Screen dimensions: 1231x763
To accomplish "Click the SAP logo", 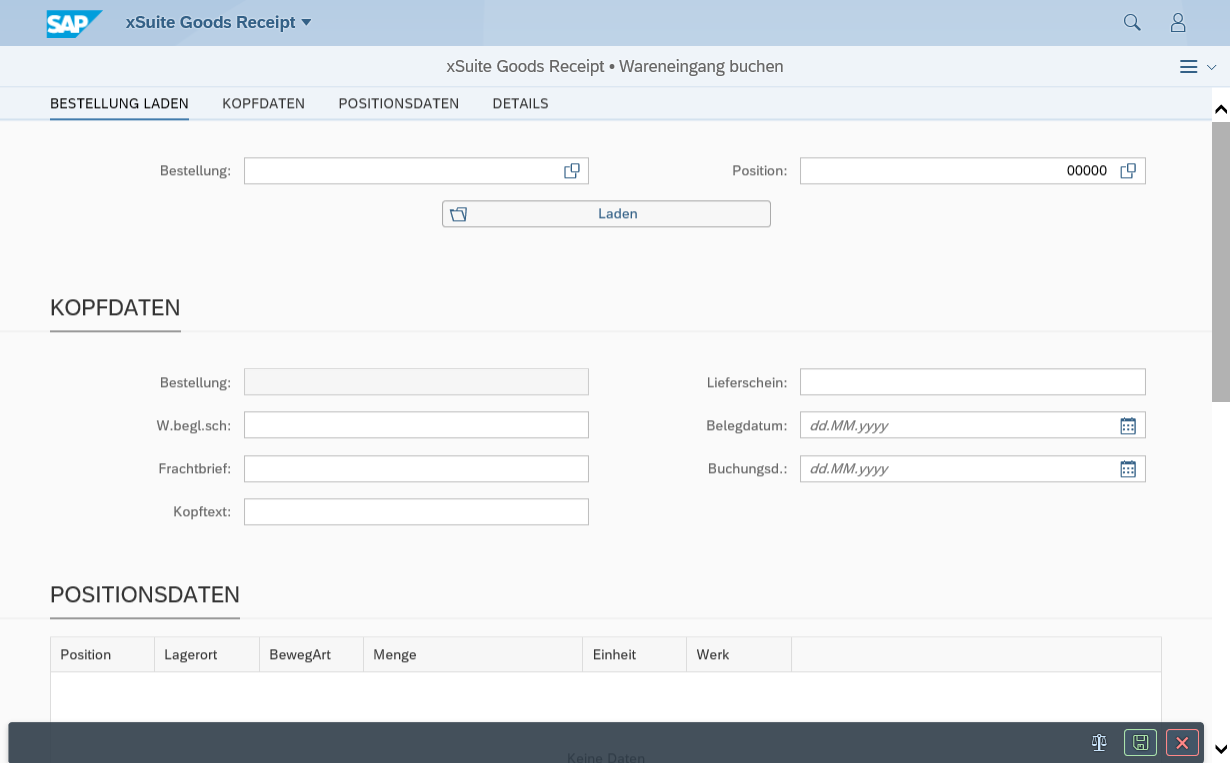I will 72,22.
